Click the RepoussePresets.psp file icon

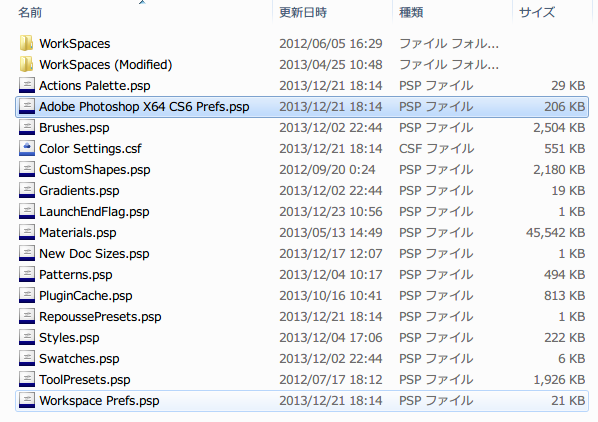27,316
